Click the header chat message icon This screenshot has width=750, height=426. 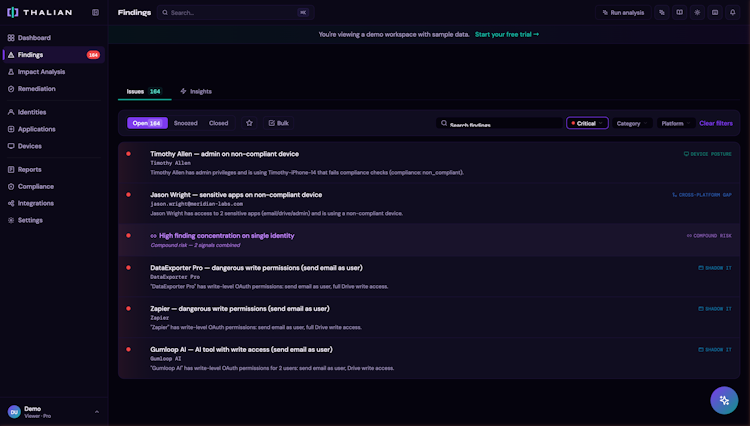pyautogui.click(x=715, y=12)
